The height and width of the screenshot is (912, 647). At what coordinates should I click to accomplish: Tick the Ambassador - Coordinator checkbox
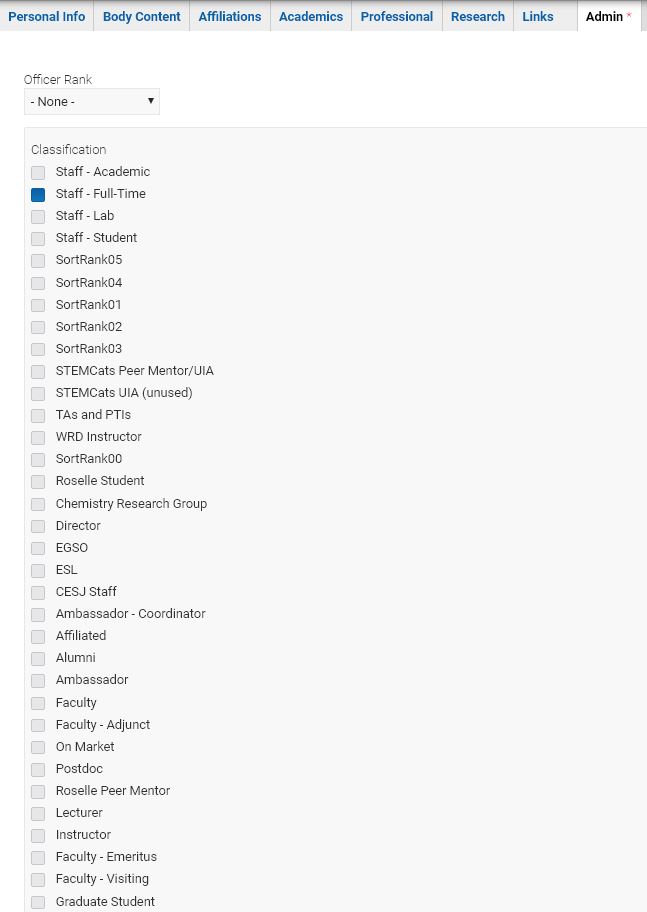38,614
